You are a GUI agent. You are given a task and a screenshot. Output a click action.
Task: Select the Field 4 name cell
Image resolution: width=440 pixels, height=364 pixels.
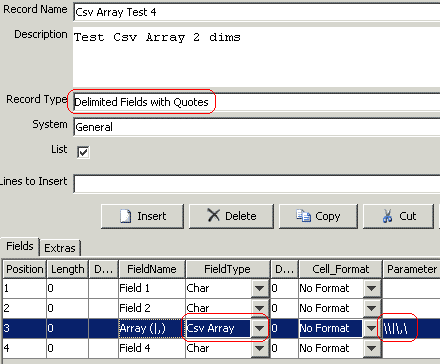coord(152,348)
